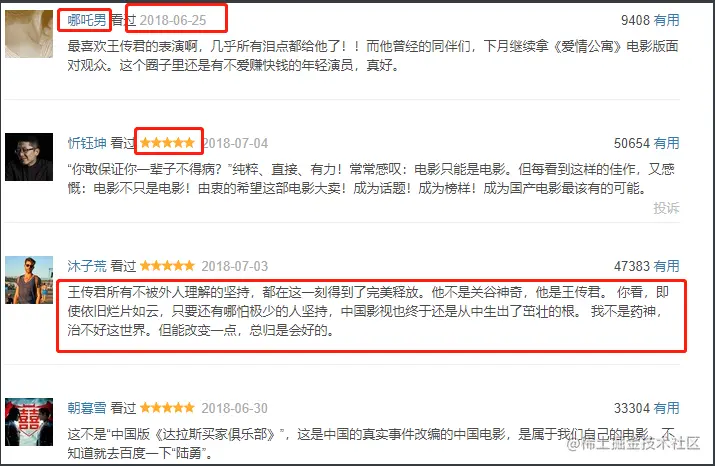
Task: Open 朝暮雪 user profile link
Action: pos(87,408)
